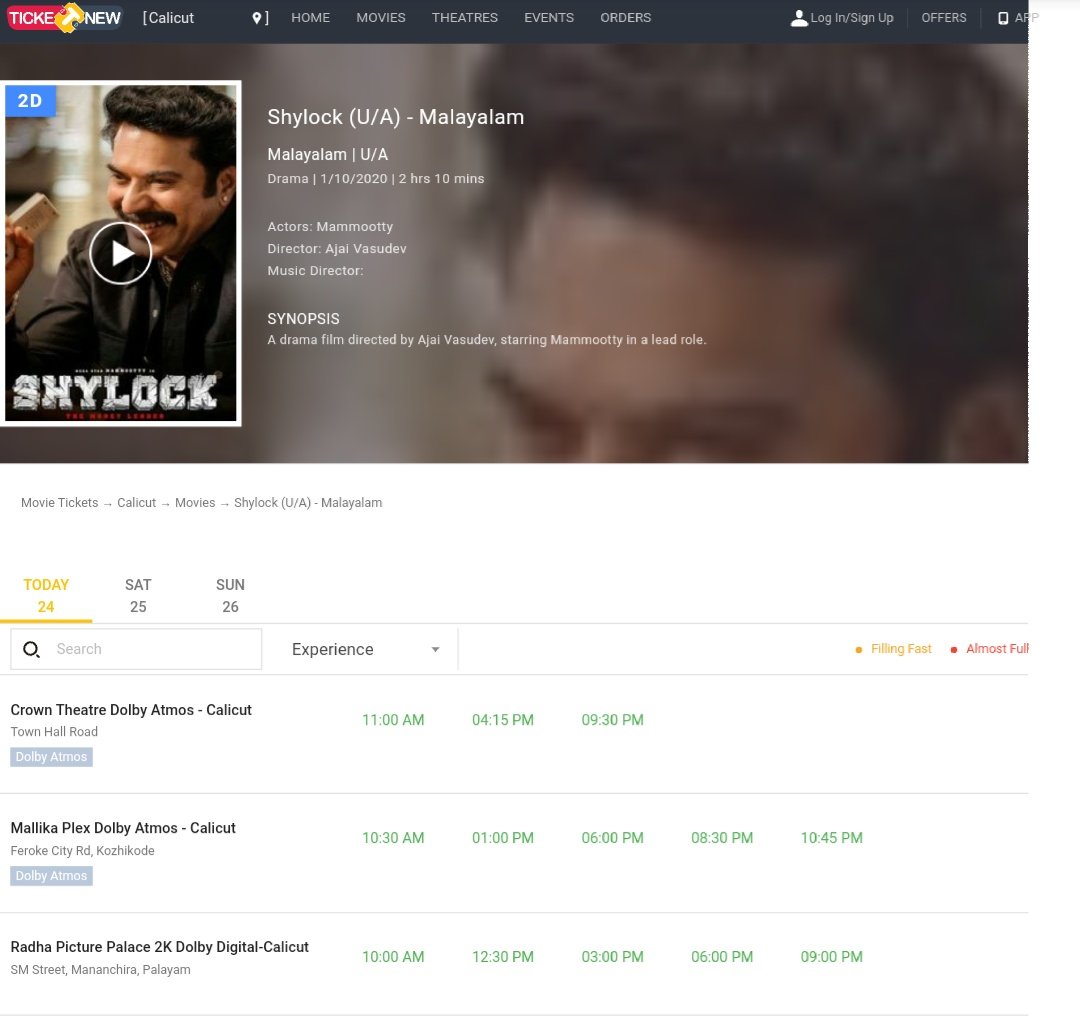Viewport: 1080px width, 1028px height.
Task: Open the THEATRES menu item
Action: (465, 18)
